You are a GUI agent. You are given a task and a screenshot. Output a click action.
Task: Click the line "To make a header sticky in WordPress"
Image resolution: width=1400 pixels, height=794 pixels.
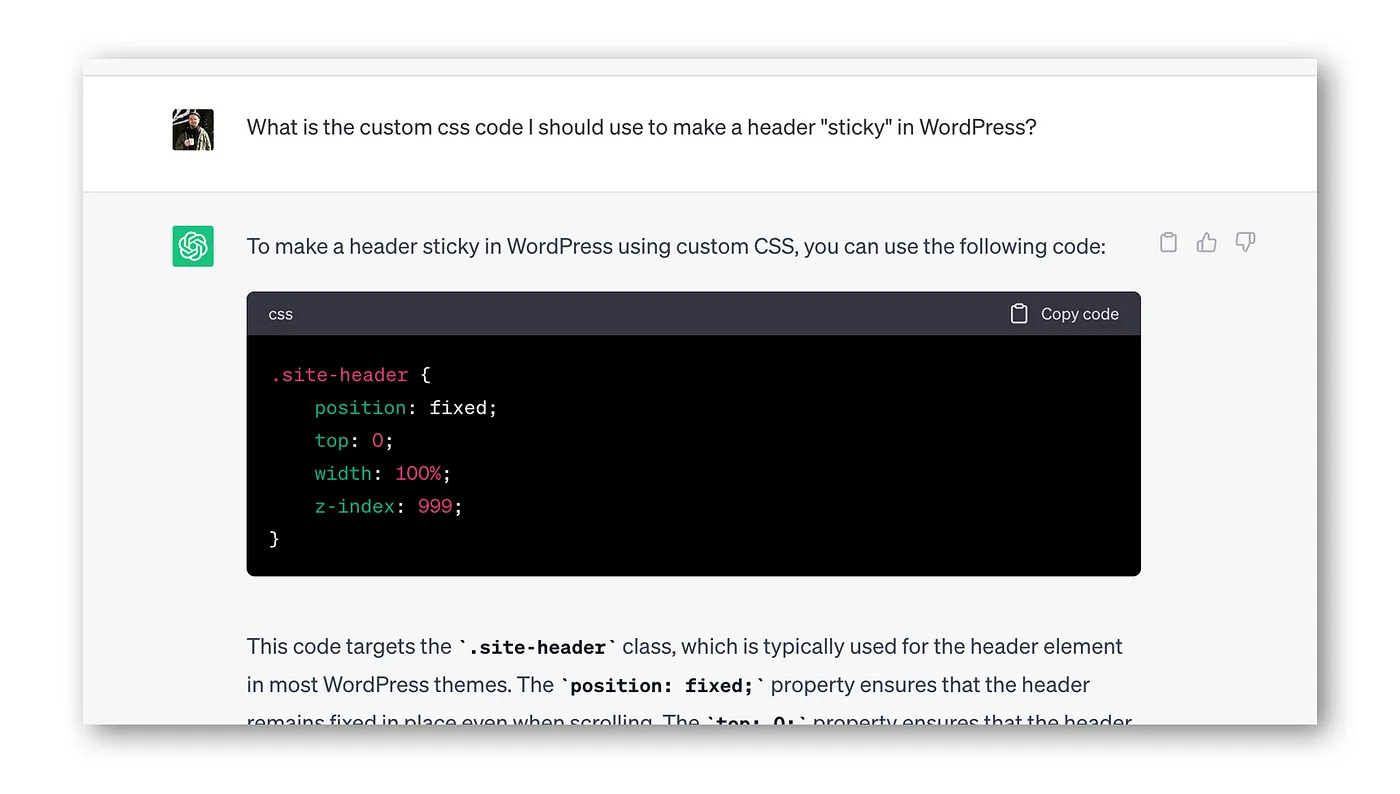click(676, 246)
